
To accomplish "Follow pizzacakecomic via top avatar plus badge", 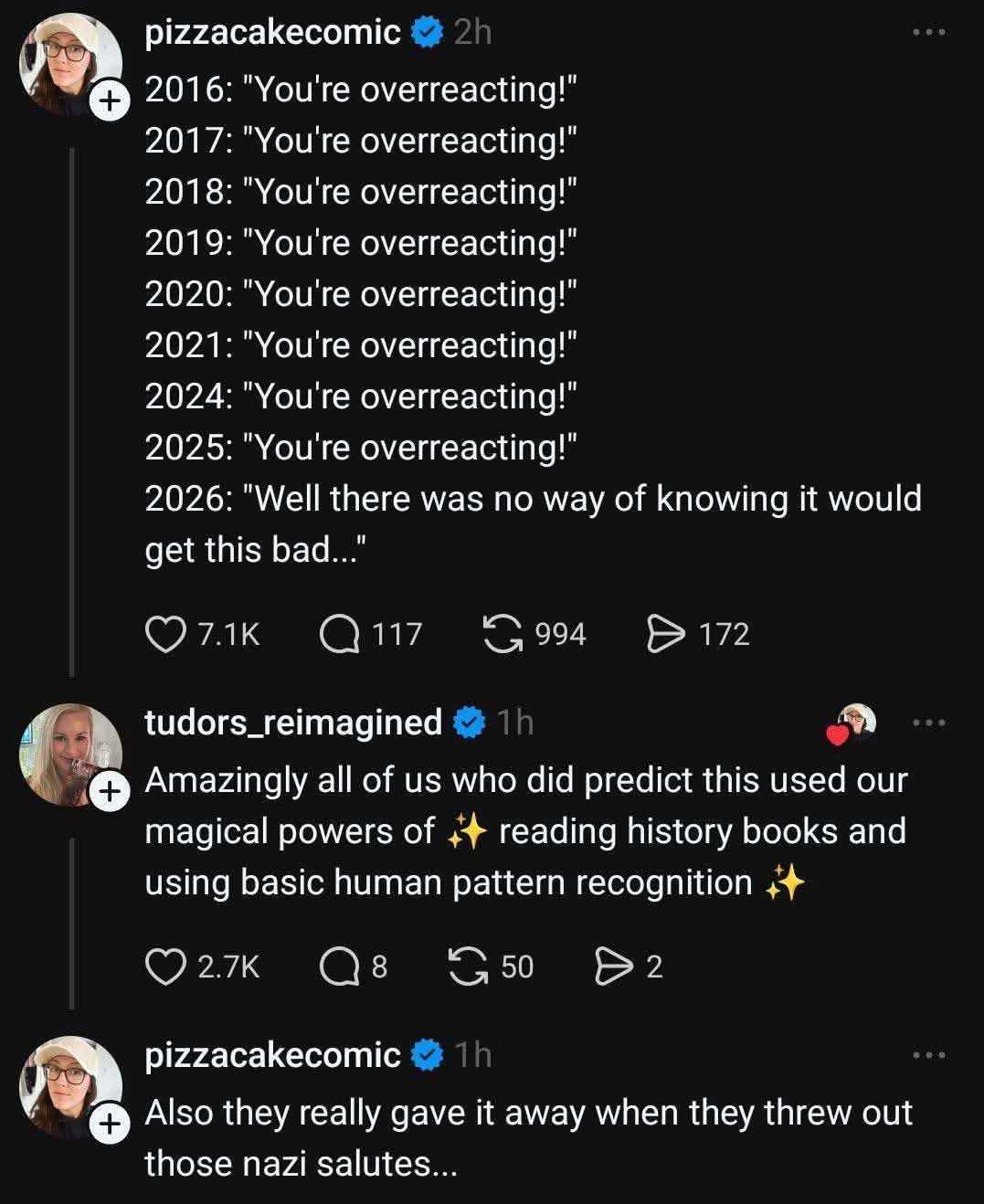I will click(109, 101).
